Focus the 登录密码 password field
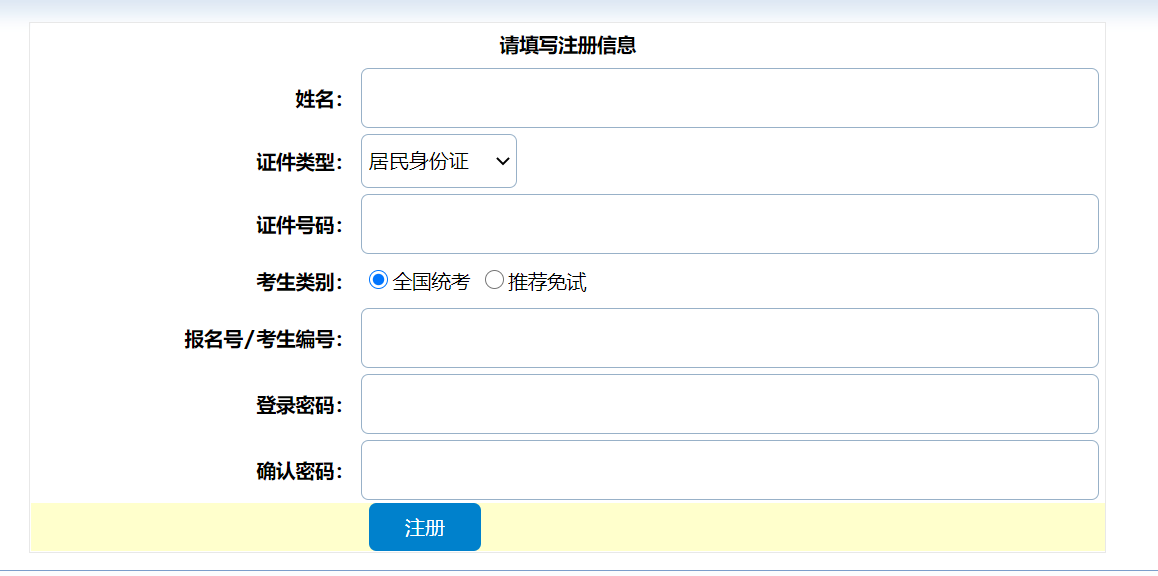The height and width of the screenshot is (576, 1158). (729, 404)
